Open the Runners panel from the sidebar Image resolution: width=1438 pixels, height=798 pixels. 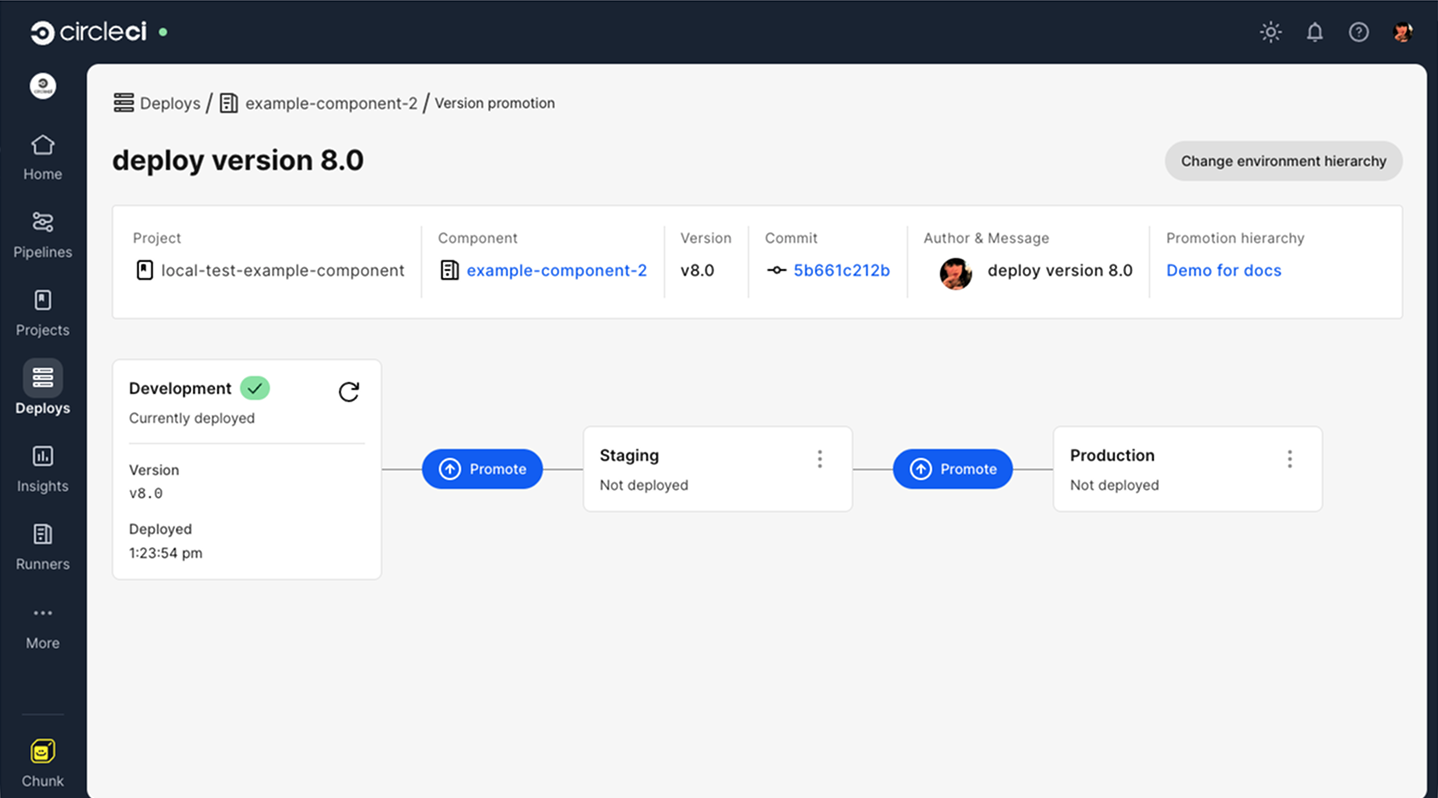coord(42,545)
